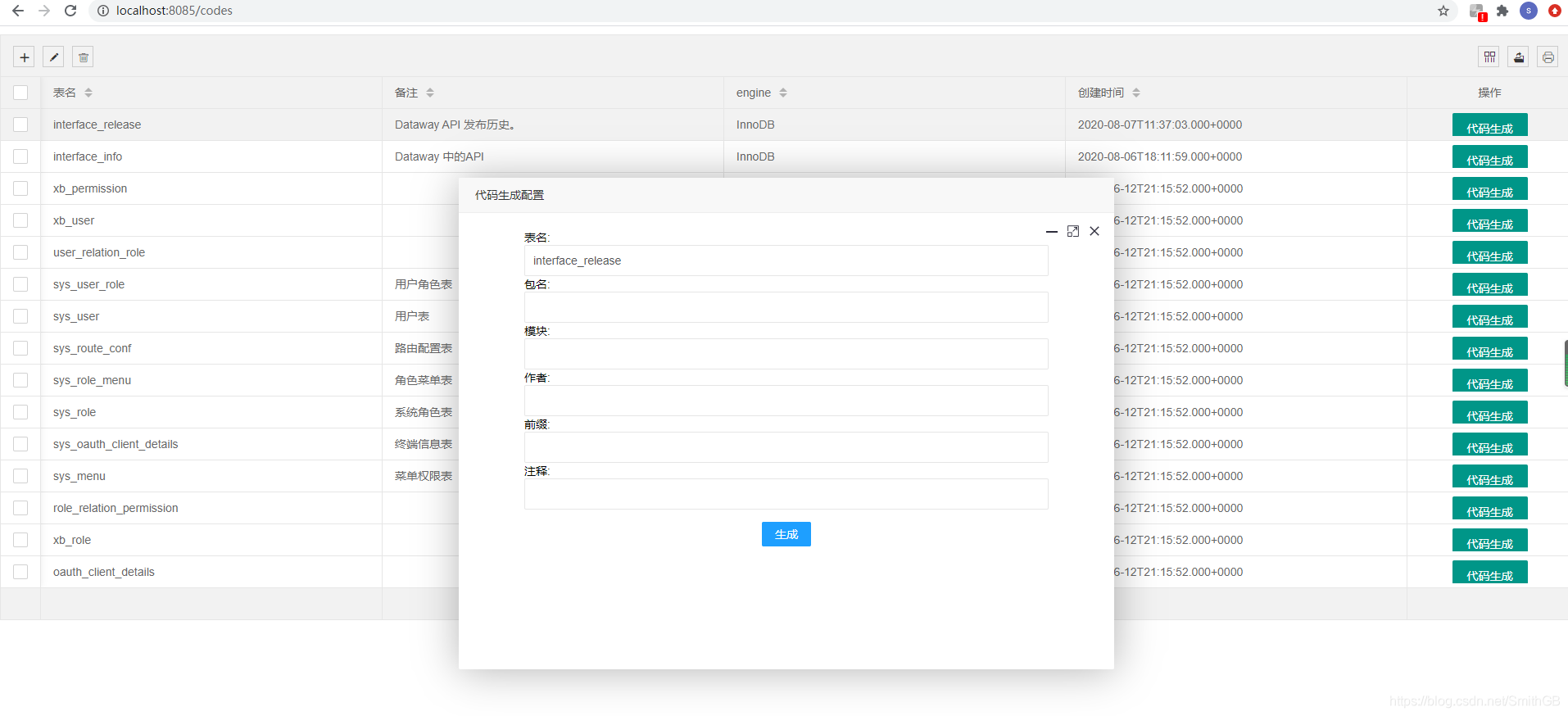Click the red browser update icon
1568x716 pixels.
tap(1554, 11)
